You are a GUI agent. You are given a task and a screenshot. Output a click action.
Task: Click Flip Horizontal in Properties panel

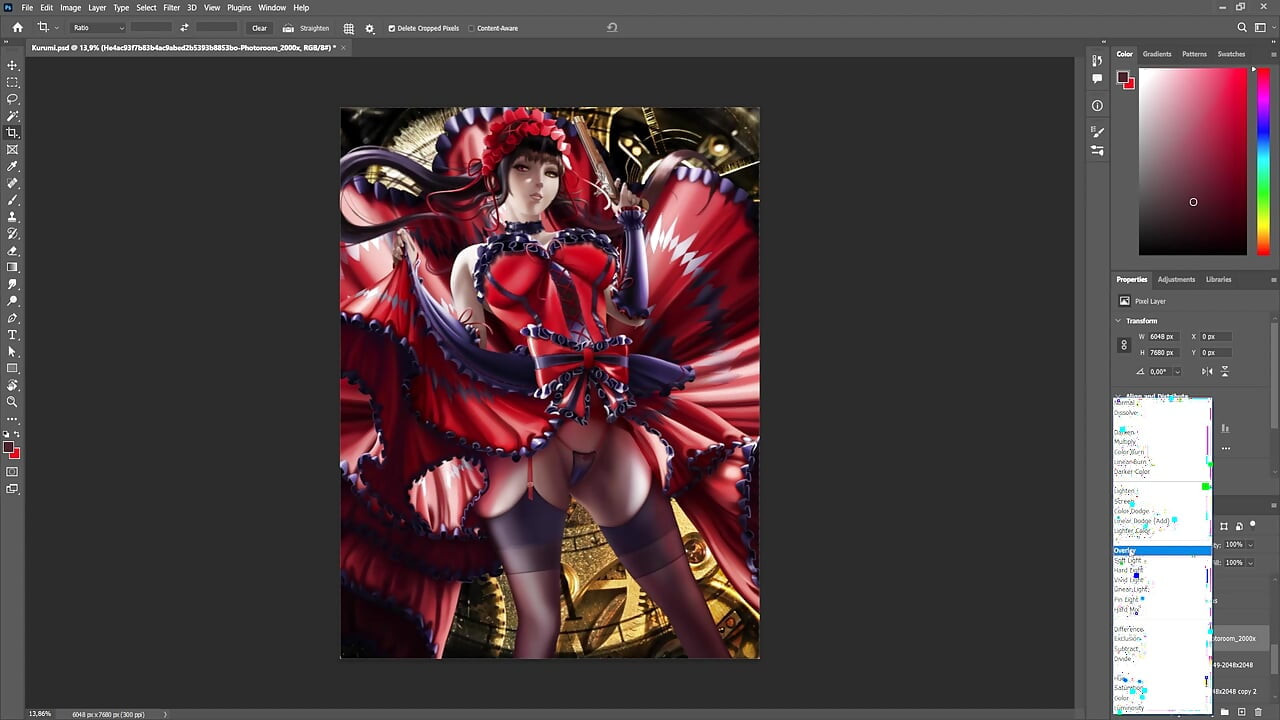pos(1207,371)
